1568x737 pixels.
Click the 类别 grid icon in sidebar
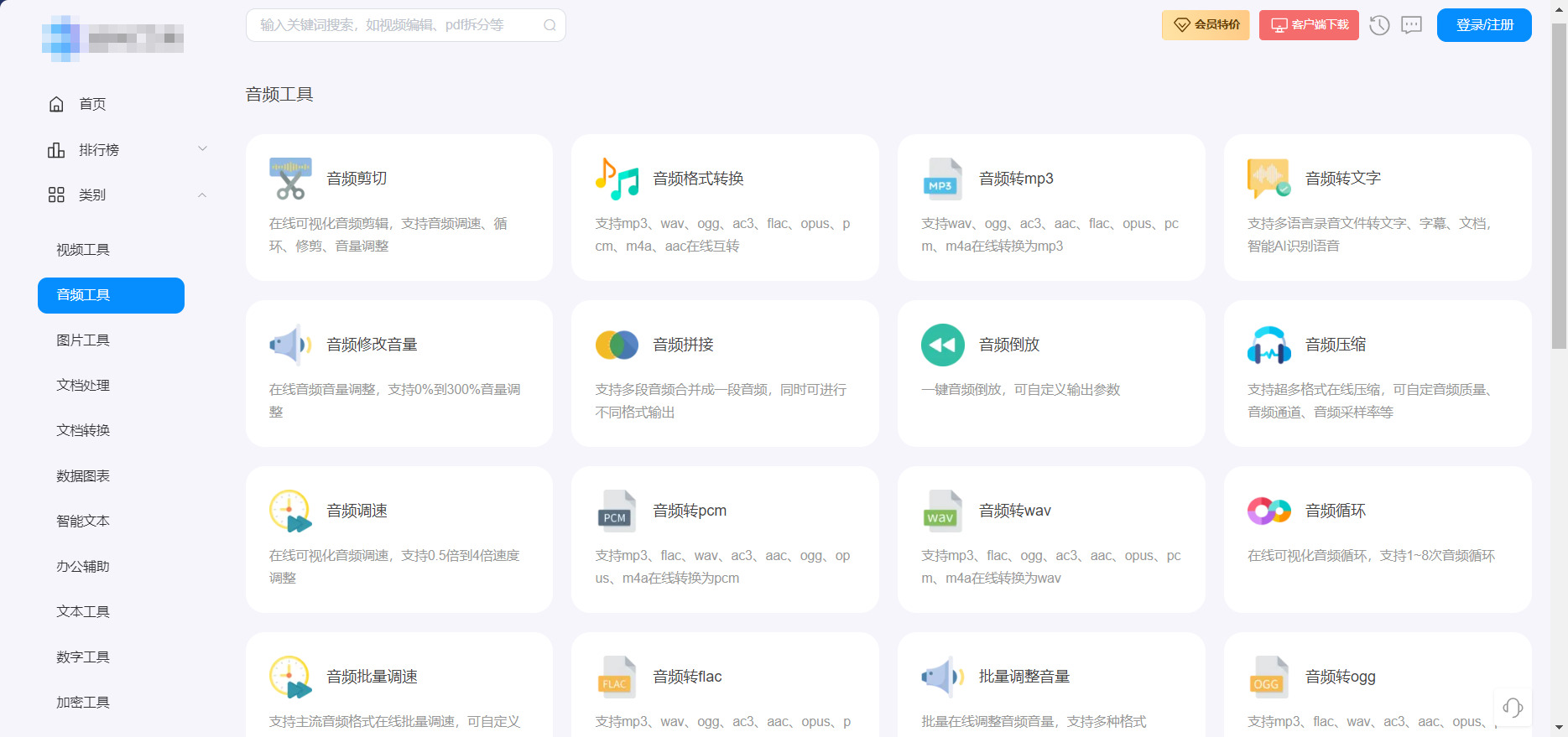(56, 195)
